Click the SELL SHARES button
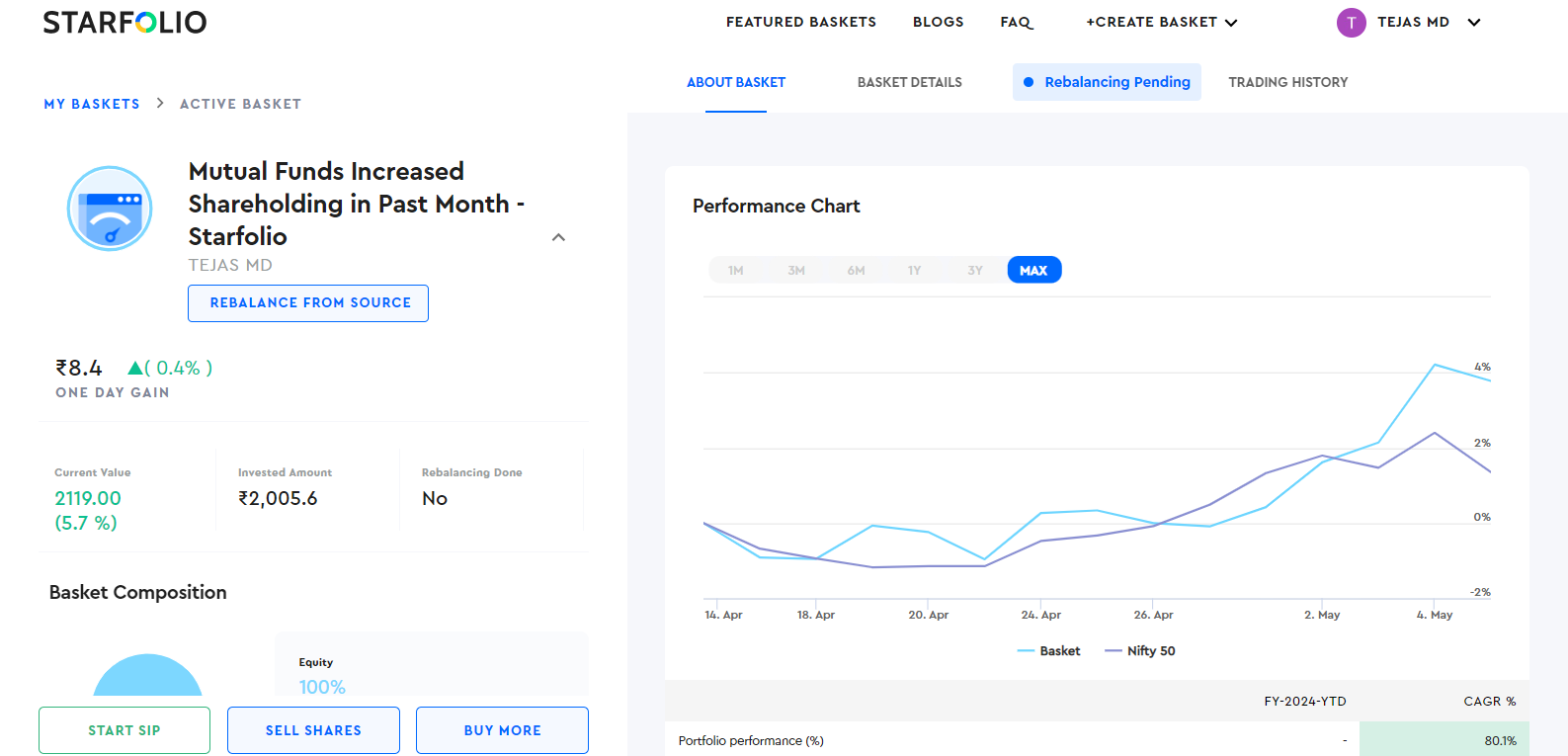Screen dimensions: 1568x756 [x=313, y=730]
